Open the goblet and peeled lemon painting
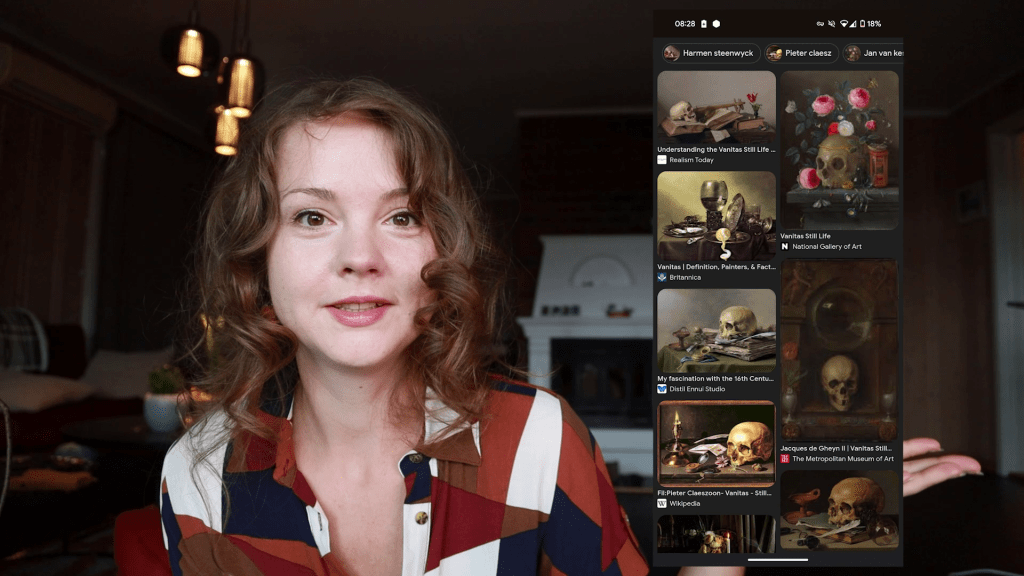 716,215
